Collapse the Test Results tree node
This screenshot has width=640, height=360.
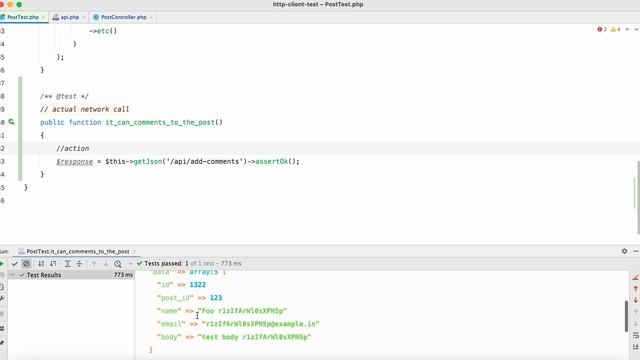point(12,275)
